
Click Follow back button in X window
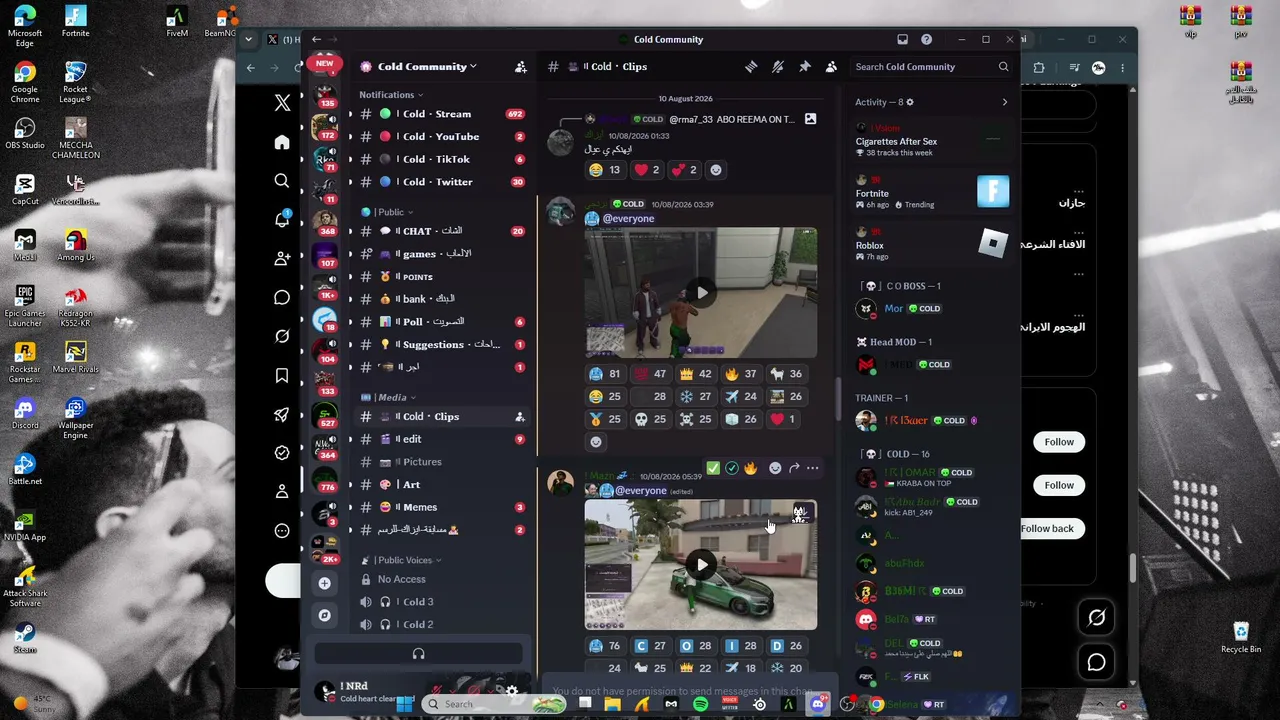click(x=1047, y=528)
